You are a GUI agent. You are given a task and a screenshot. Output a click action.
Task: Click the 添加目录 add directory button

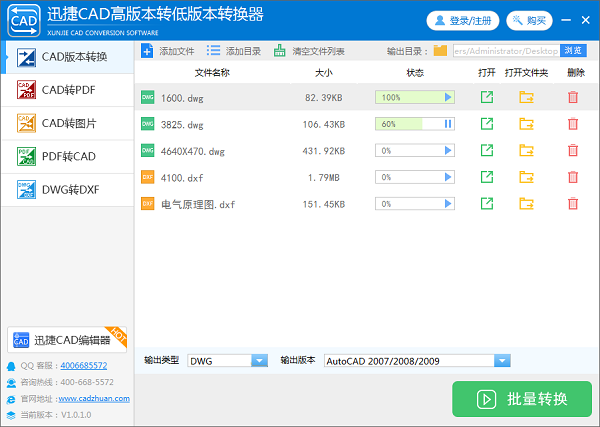coord(234,51)
